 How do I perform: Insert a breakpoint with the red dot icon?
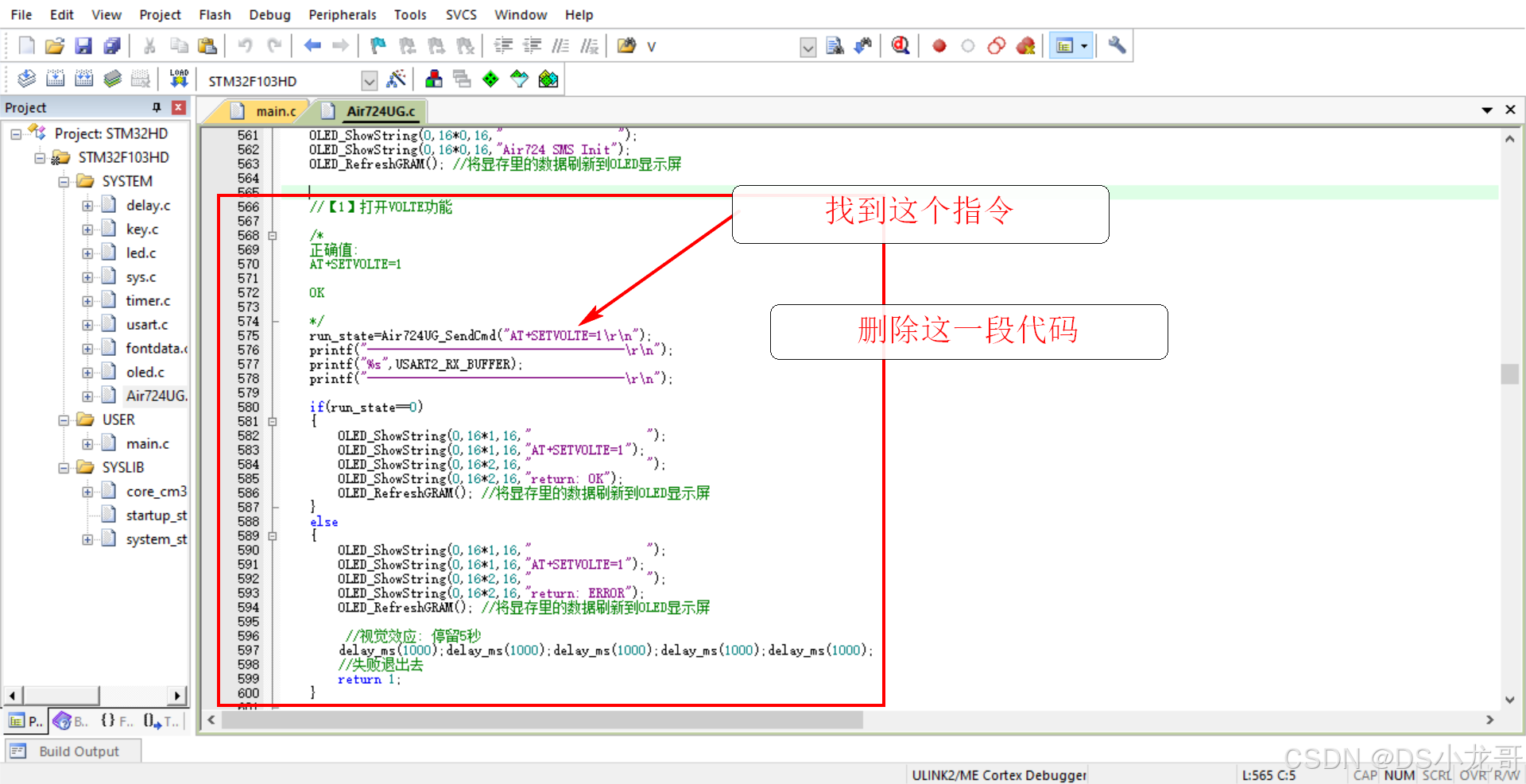click(x=939, y=46)
